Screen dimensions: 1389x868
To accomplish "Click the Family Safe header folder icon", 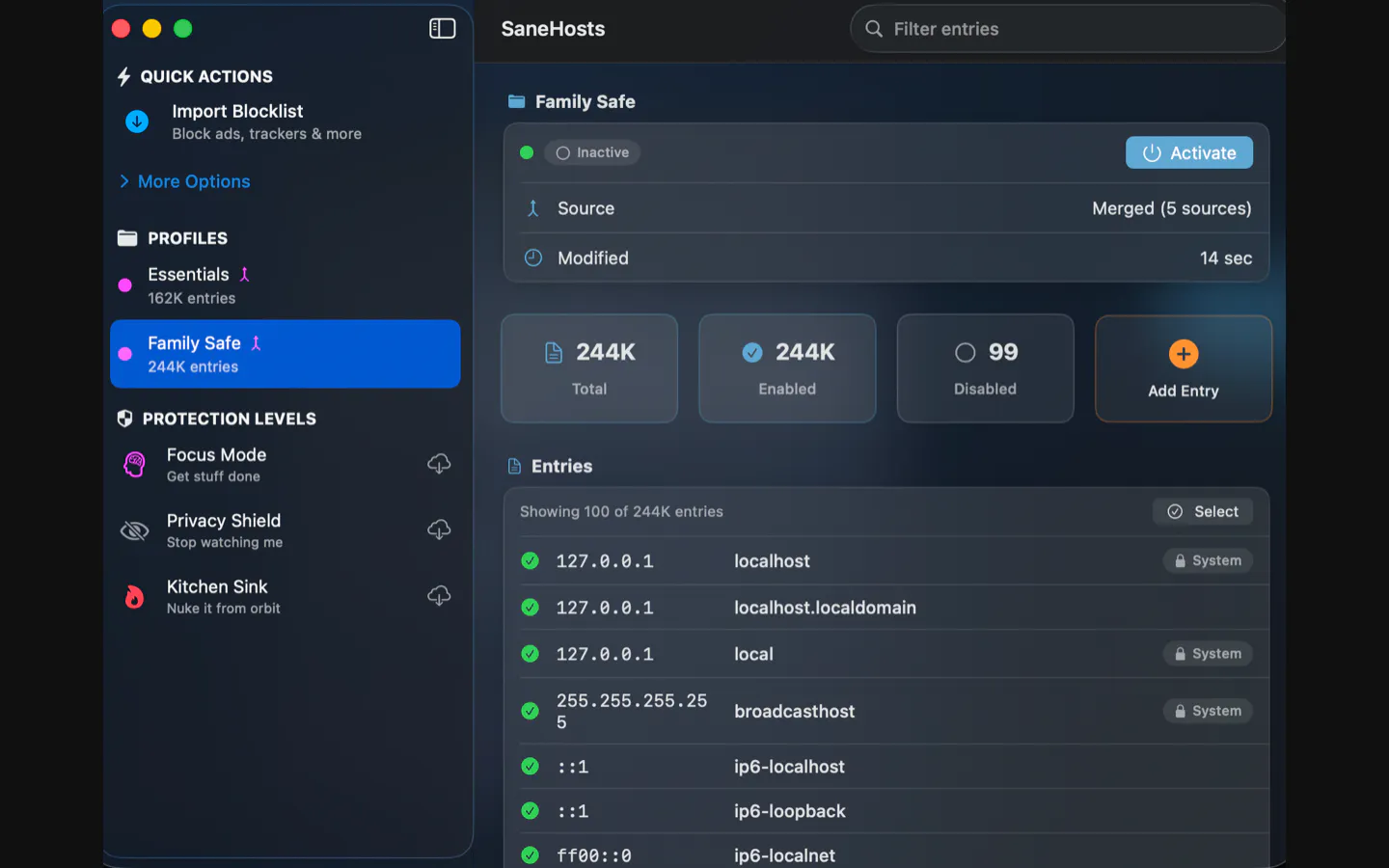I will 517,101.
